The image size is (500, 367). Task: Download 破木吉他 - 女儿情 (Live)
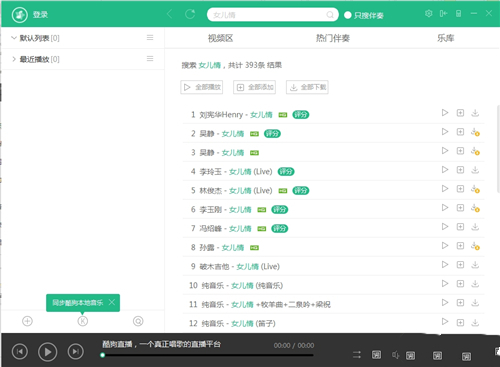tap(475, 265)
